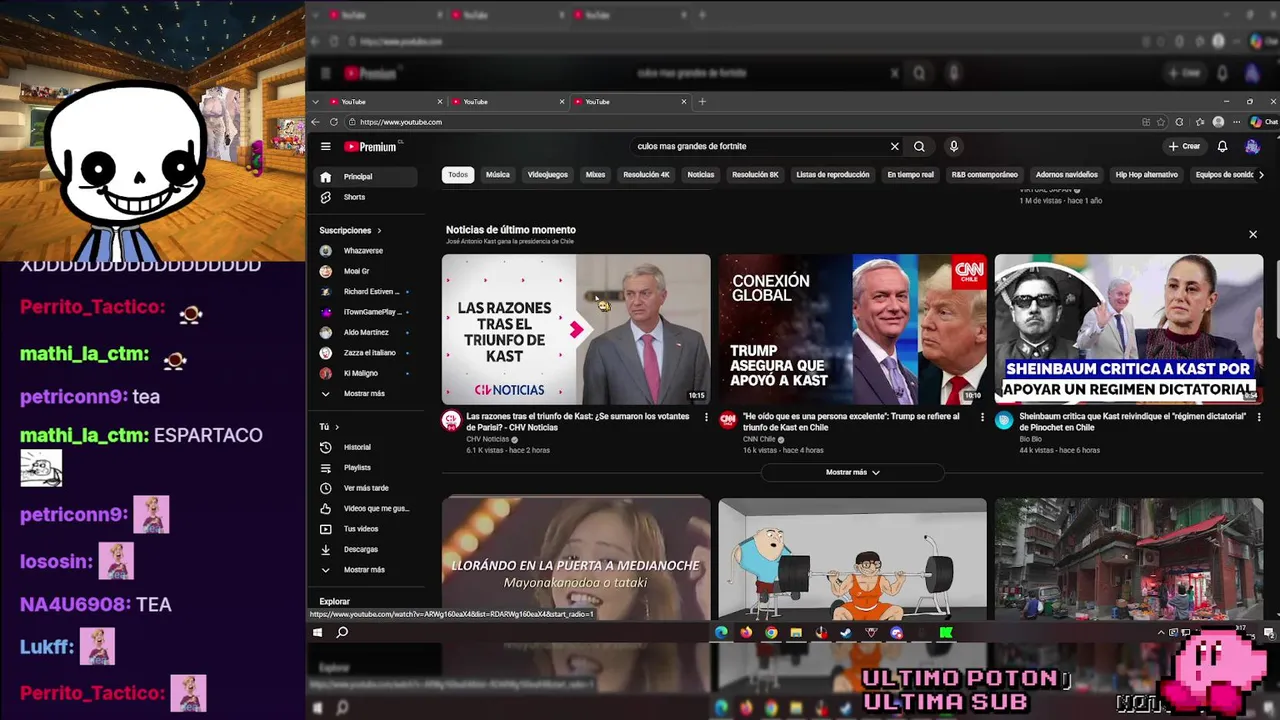Screen dimensions: 1280x720
Task: Select the Hip Hop alternativo chip
Action: coord(1147,175)
